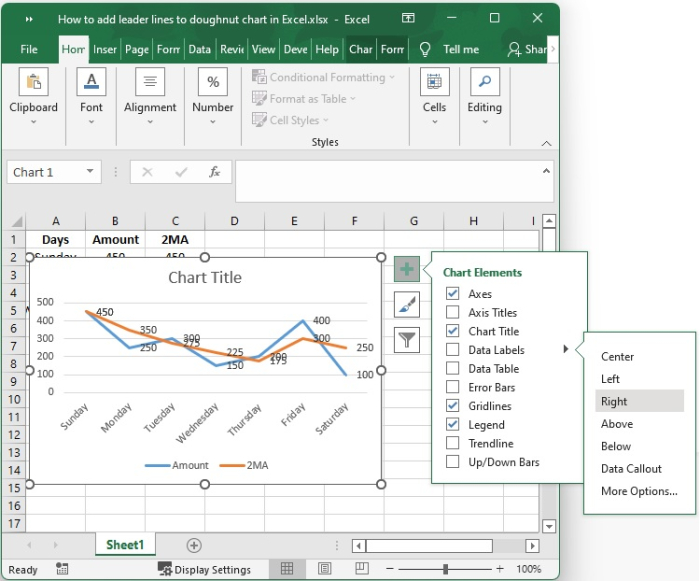This screenshot has height=581, width=700.
Task: Zoom out with minus button
Action: (390, 568)
